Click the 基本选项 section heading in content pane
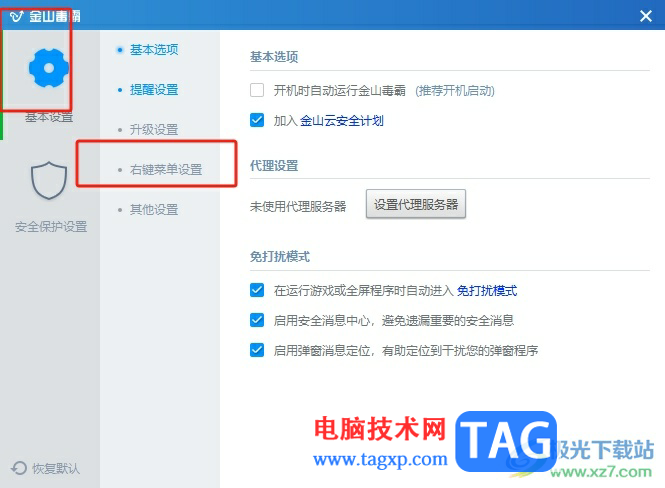This screenshot has height=488, width=665. [274, 57]
